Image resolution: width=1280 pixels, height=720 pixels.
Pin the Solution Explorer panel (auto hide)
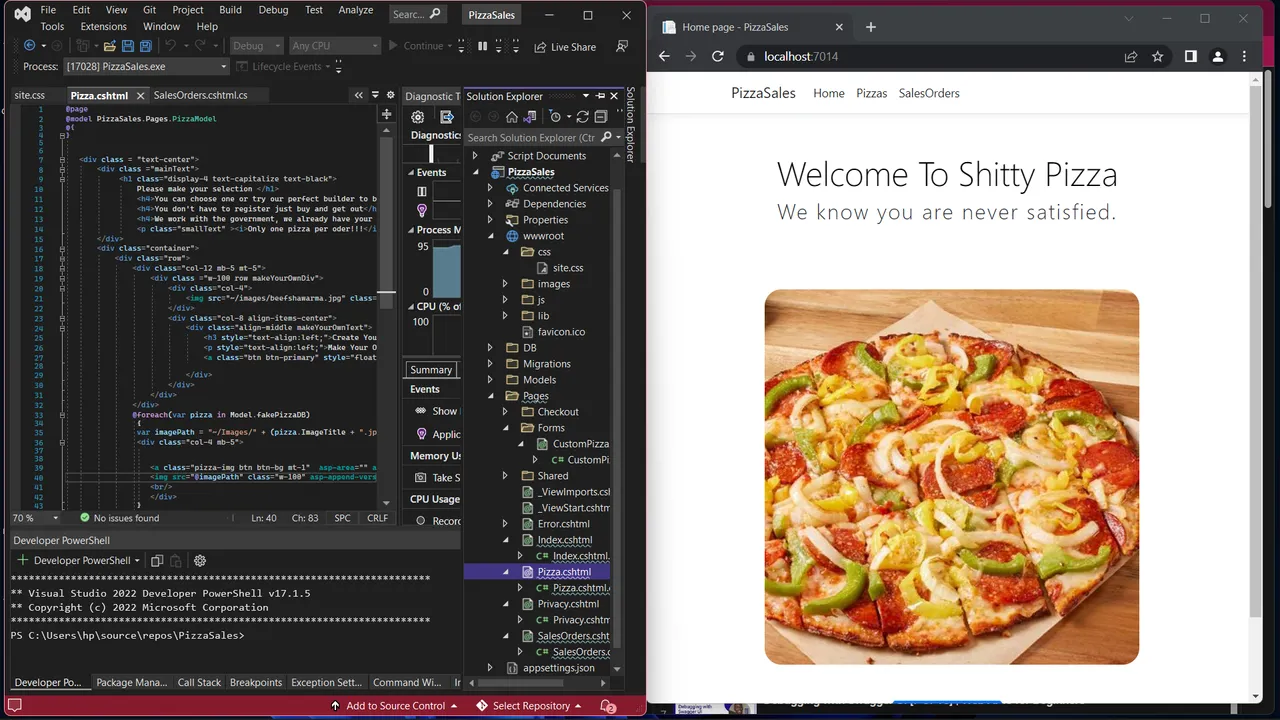pyautogui.click(x=601, y=96)
